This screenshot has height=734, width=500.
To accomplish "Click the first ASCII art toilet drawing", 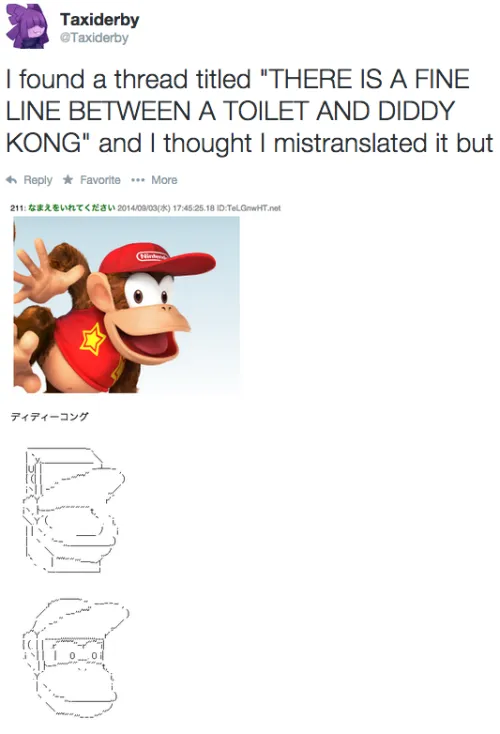I will click(x=74, y=510).
